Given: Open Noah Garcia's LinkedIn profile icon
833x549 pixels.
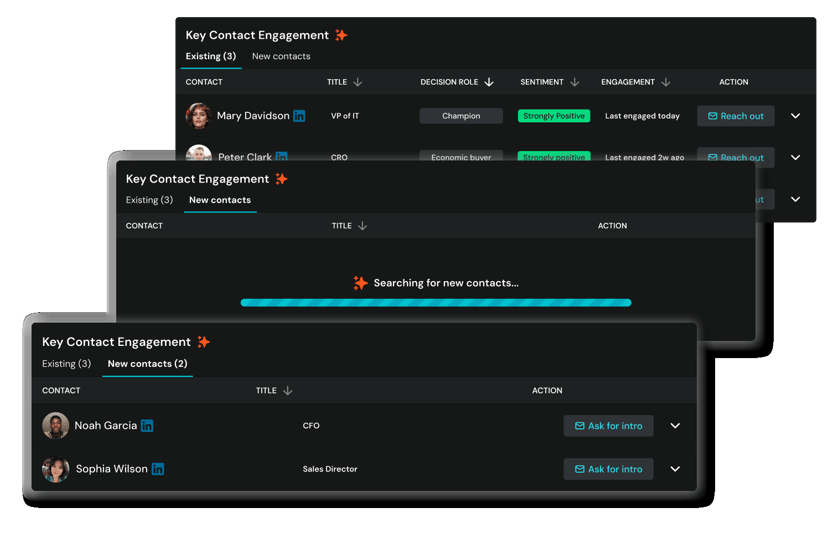Looking at the screenshot, I should [147, 426].
